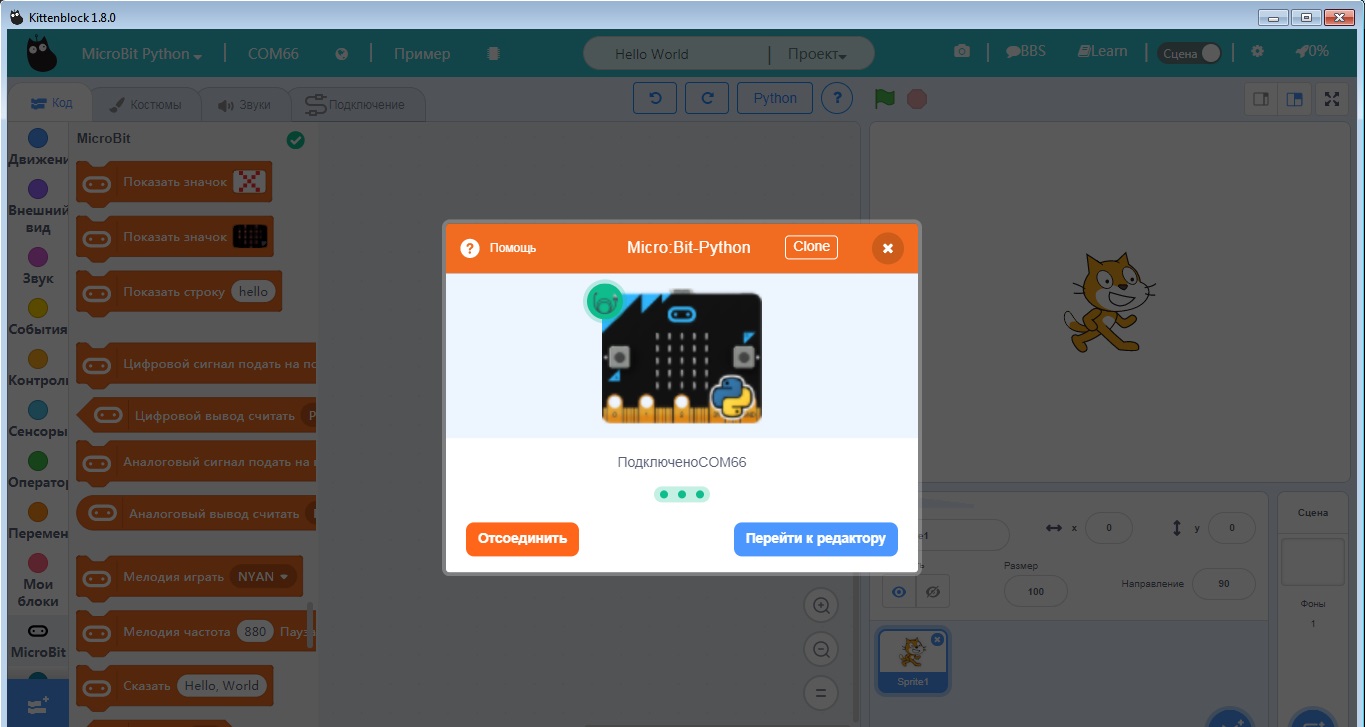Open the globe language icon

[342, 54]
